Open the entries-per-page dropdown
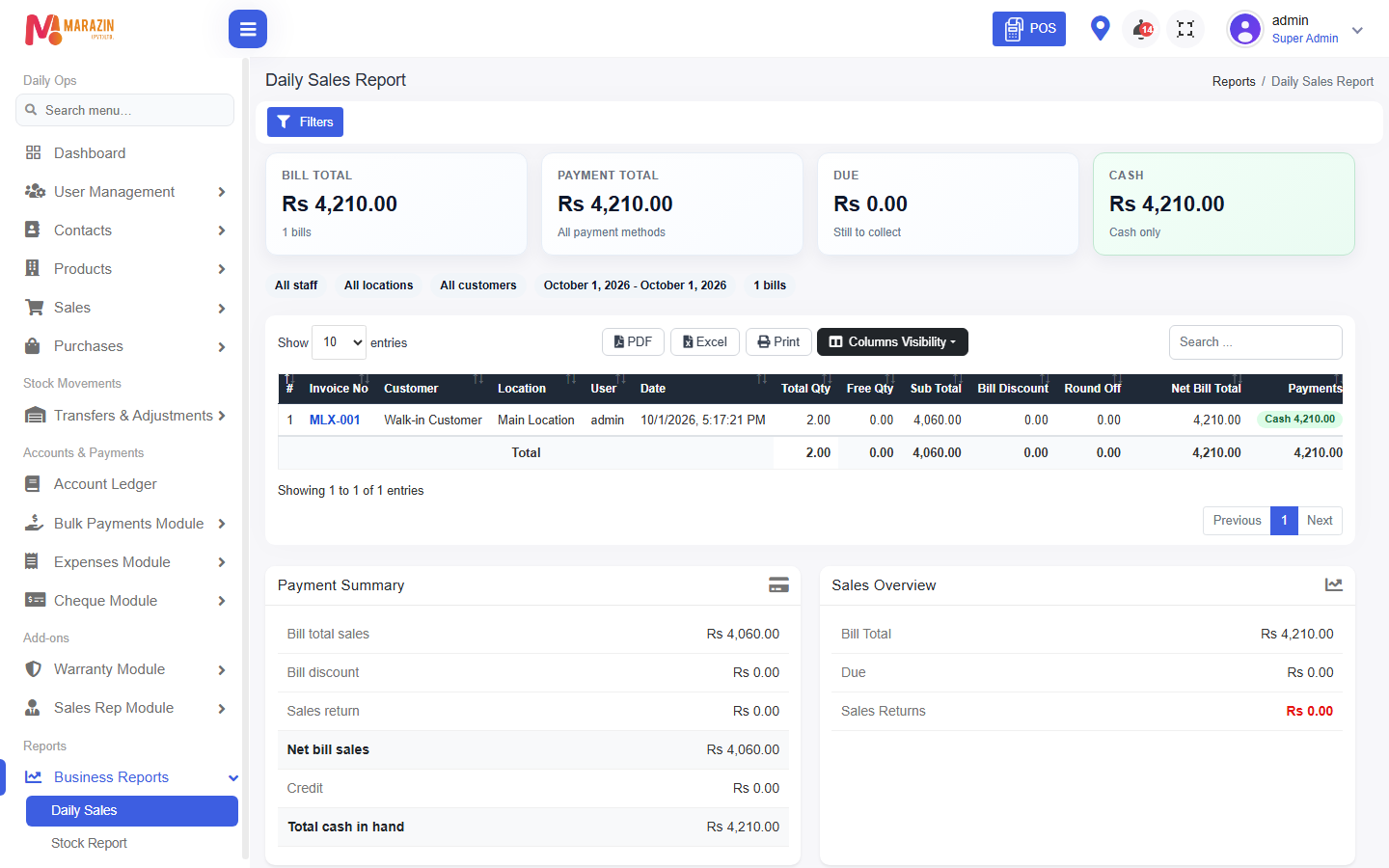The width and height of the screenshot is (1389, 868). point(340,342)
